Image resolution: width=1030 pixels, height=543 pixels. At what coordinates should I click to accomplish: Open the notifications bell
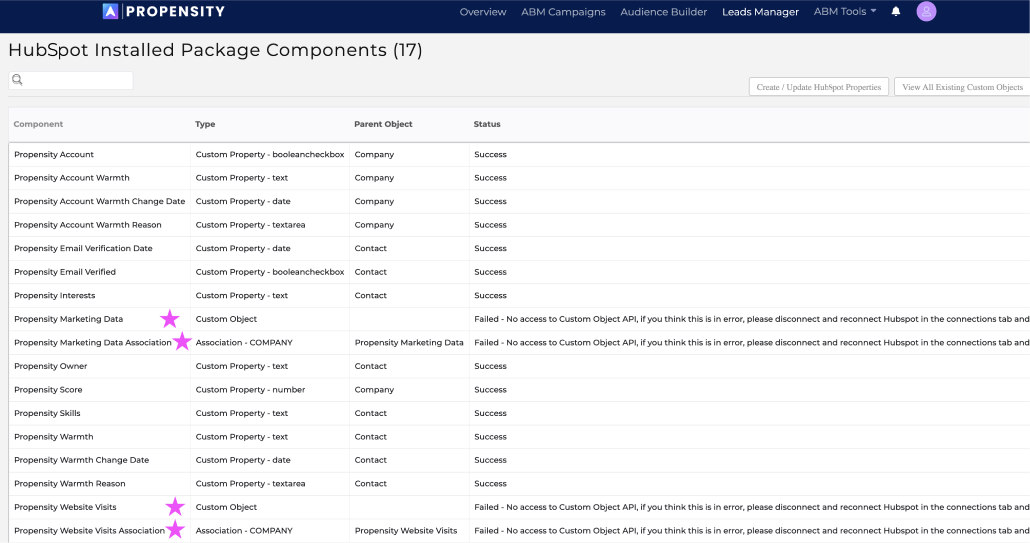click(895, 11)
